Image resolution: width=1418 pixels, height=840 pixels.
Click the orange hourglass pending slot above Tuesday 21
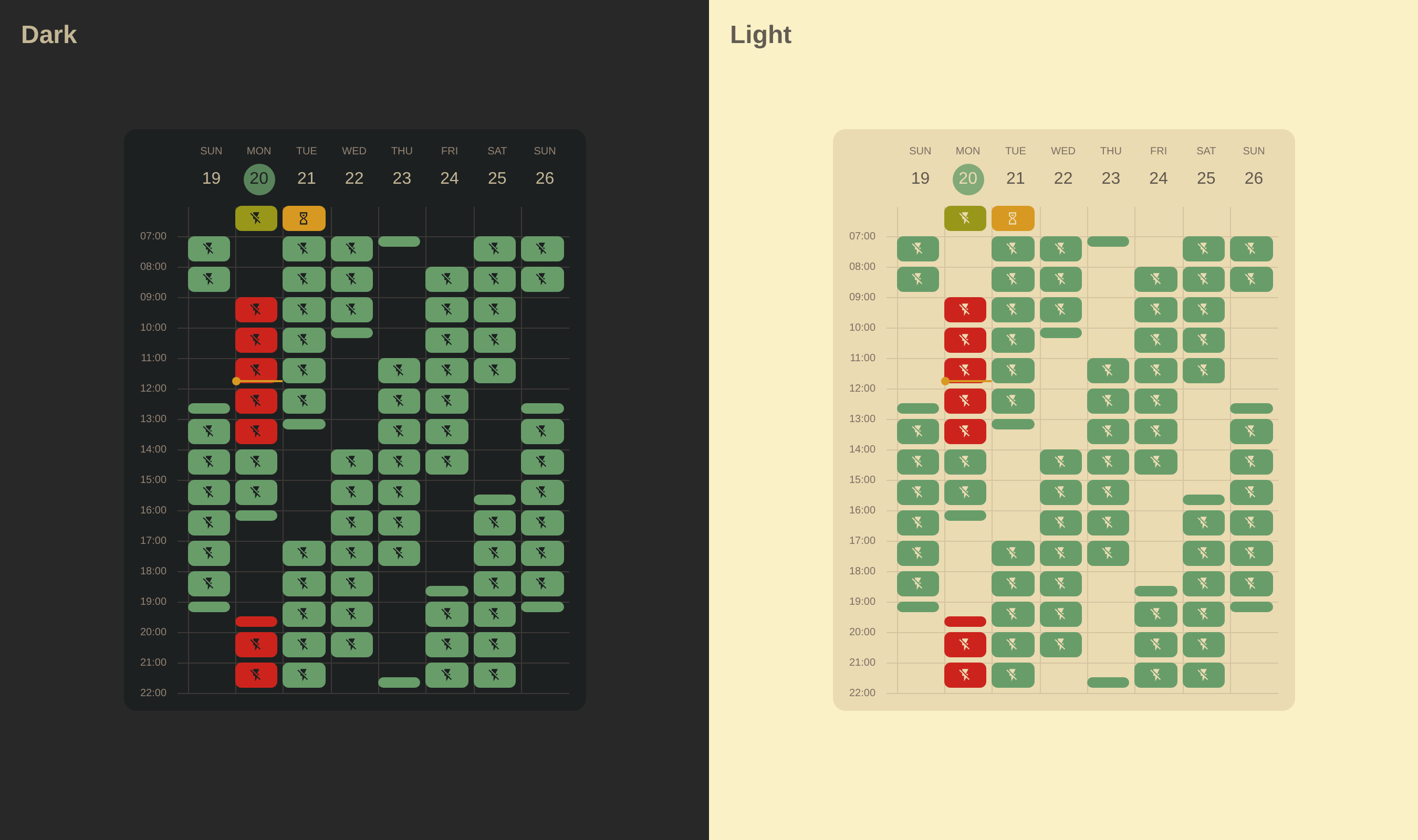point(305,218)
